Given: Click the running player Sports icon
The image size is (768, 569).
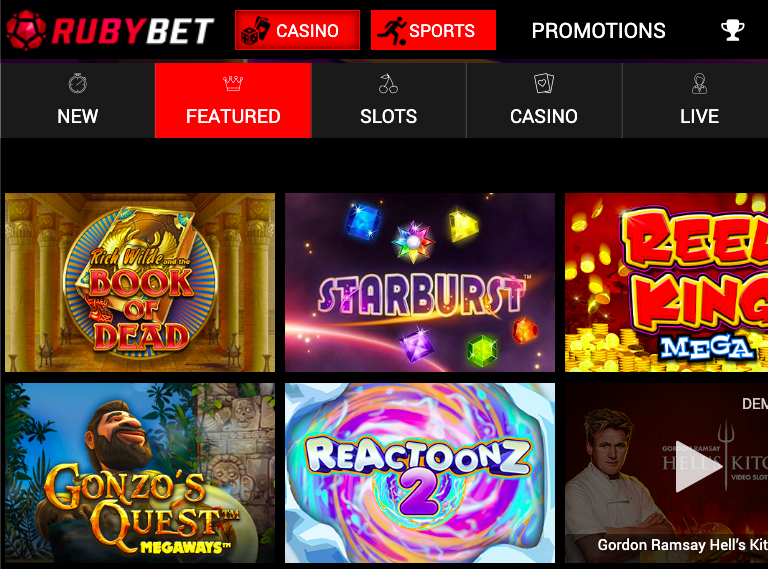Looking at the screenshot, I should tap(392, 30).
